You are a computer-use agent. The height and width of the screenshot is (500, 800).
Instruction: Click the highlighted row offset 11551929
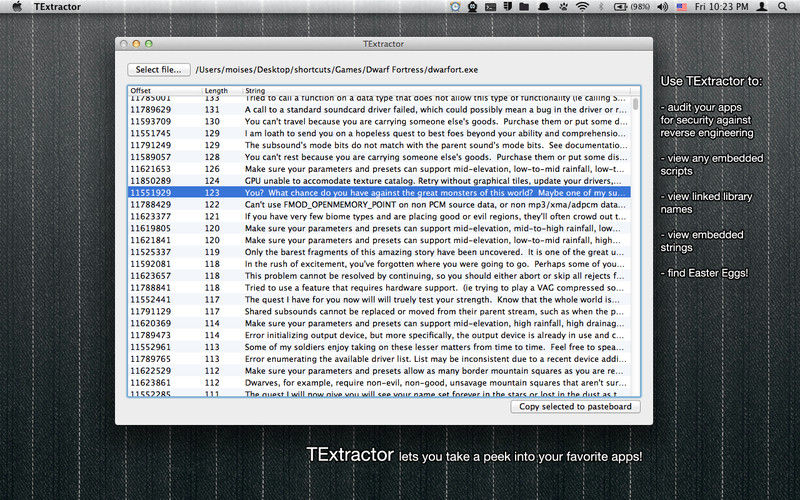pyautogui.click(x=379, y=193)
